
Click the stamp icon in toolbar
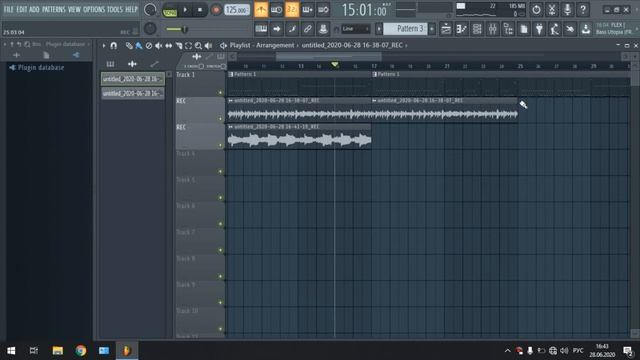[323, 29]
